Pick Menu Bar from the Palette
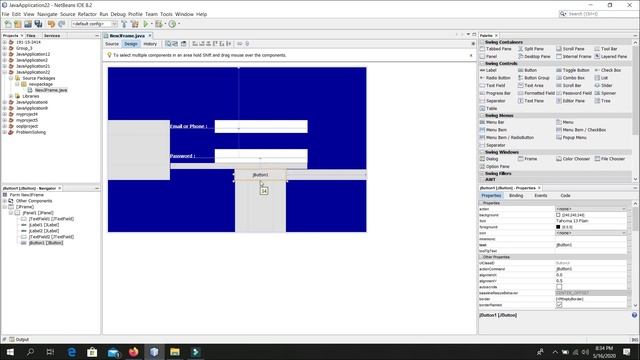This screenshot has height=360, width=640. [492, 122]
